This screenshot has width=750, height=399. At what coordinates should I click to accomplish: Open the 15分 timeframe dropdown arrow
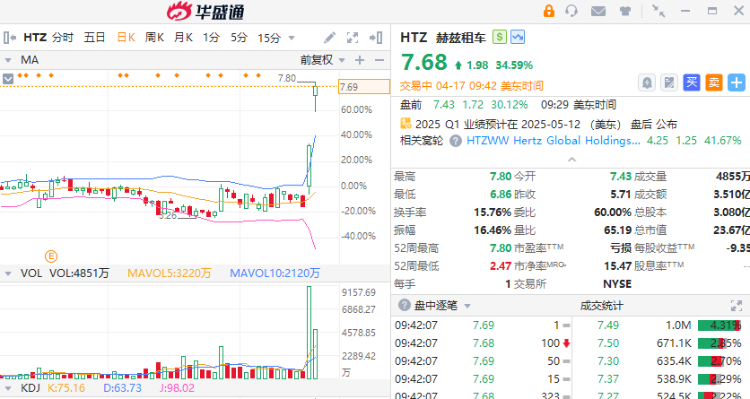click(x=291, y=38)
